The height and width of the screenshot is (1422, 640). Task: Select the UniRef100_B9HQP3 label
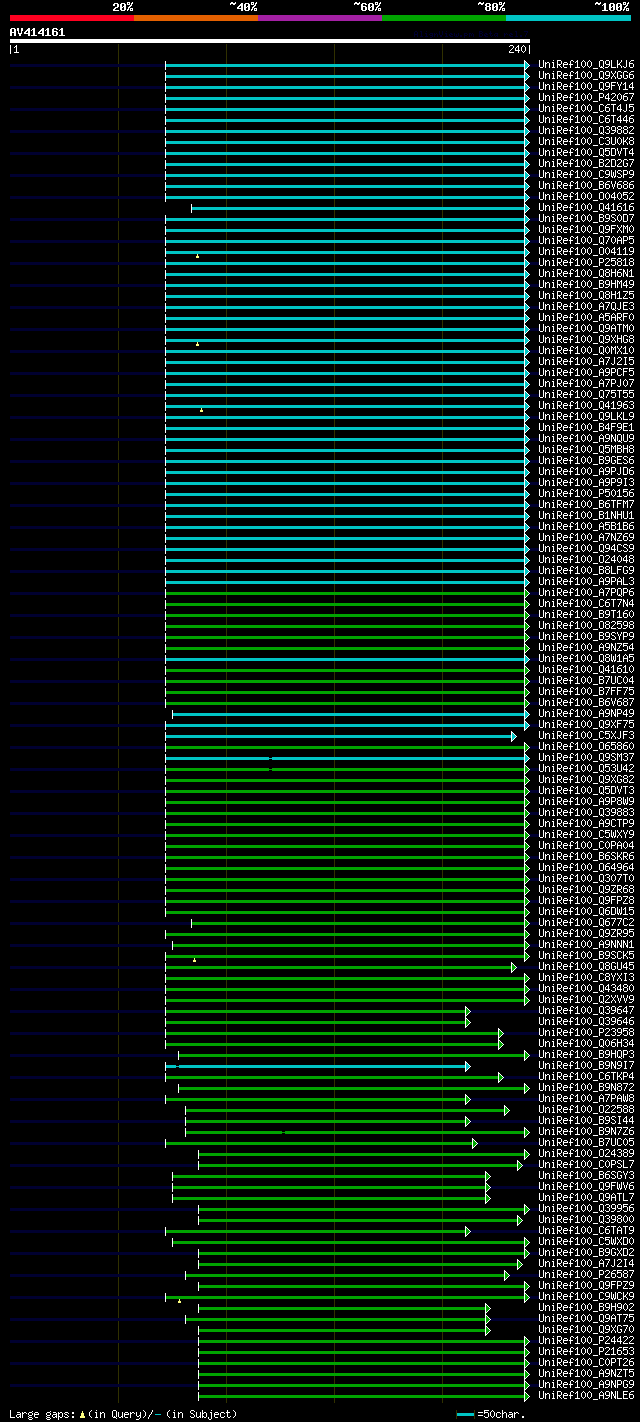pos(586,1054)
